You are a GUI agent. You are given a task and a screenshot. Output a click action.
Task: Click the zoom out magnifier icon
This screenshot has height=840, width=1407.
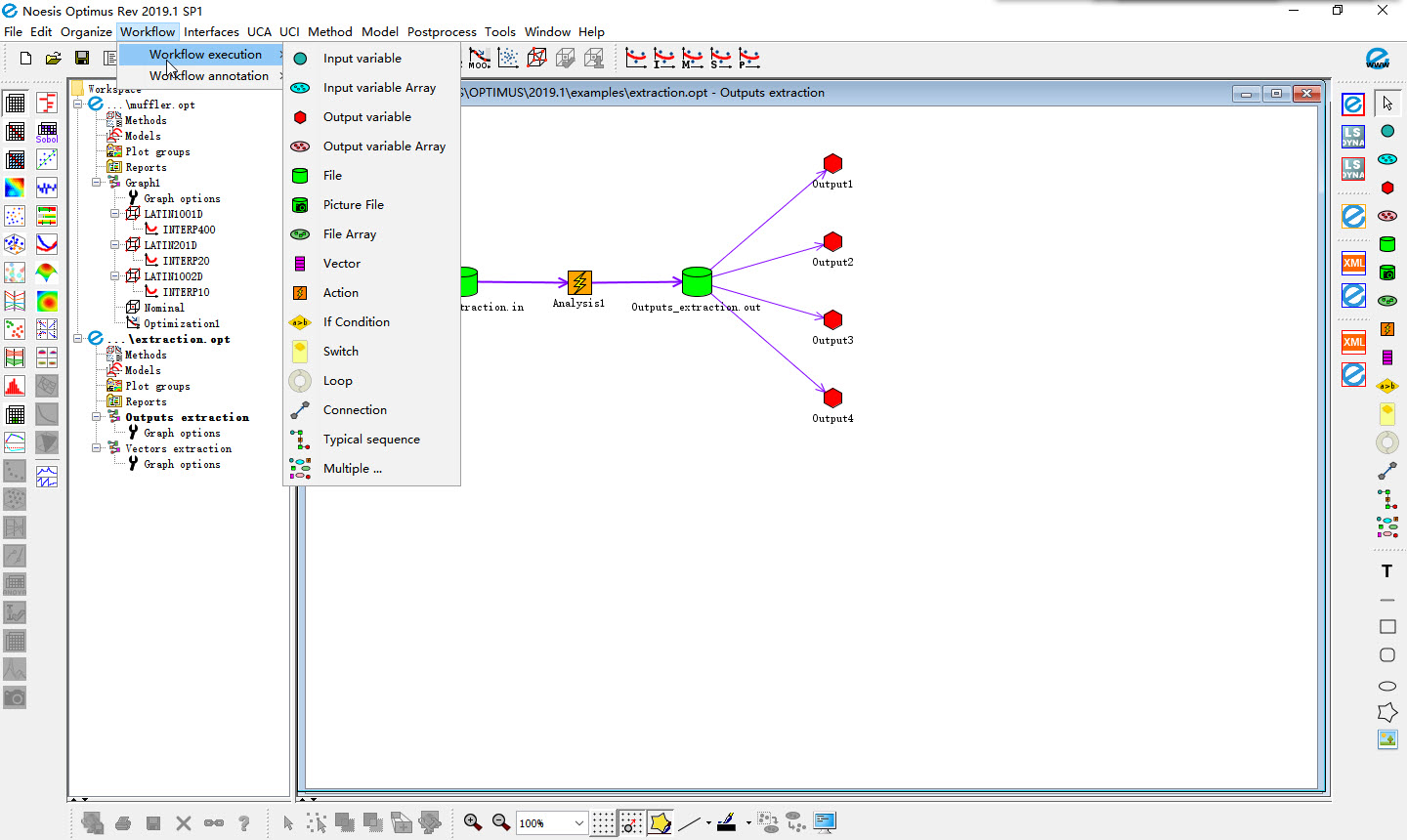pyautogui.click(x=501, y=822)
